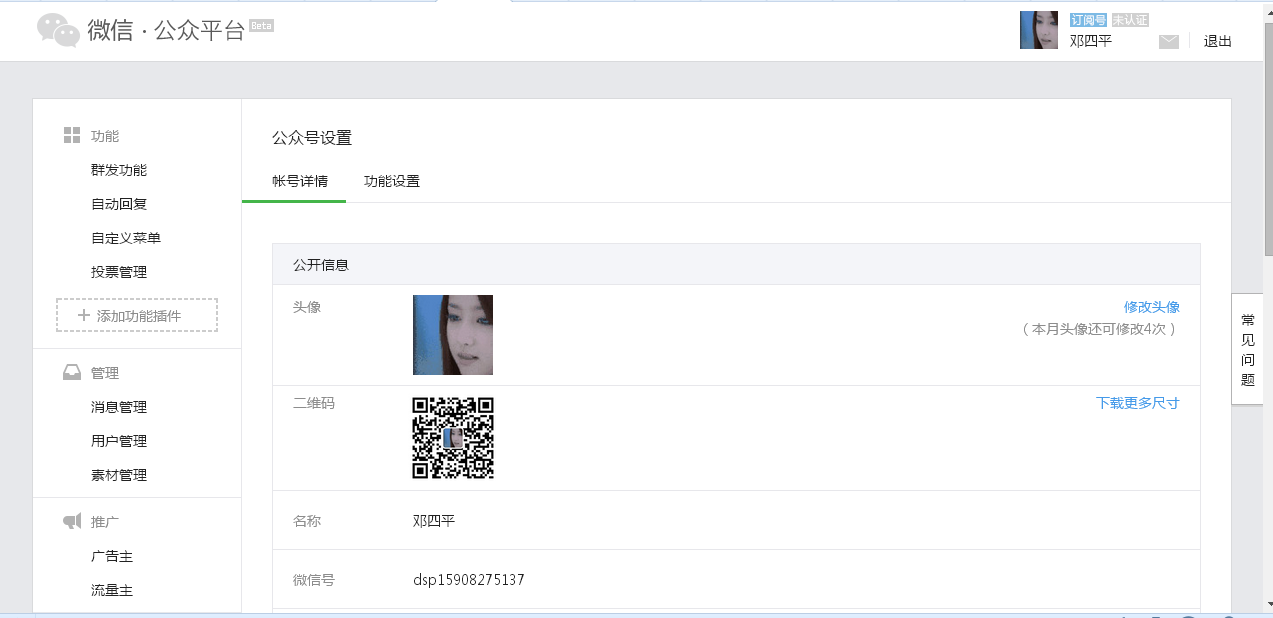Log out using the 退出 link
This screenshot has width=1273, height=618.
[x=1217, y=41]
